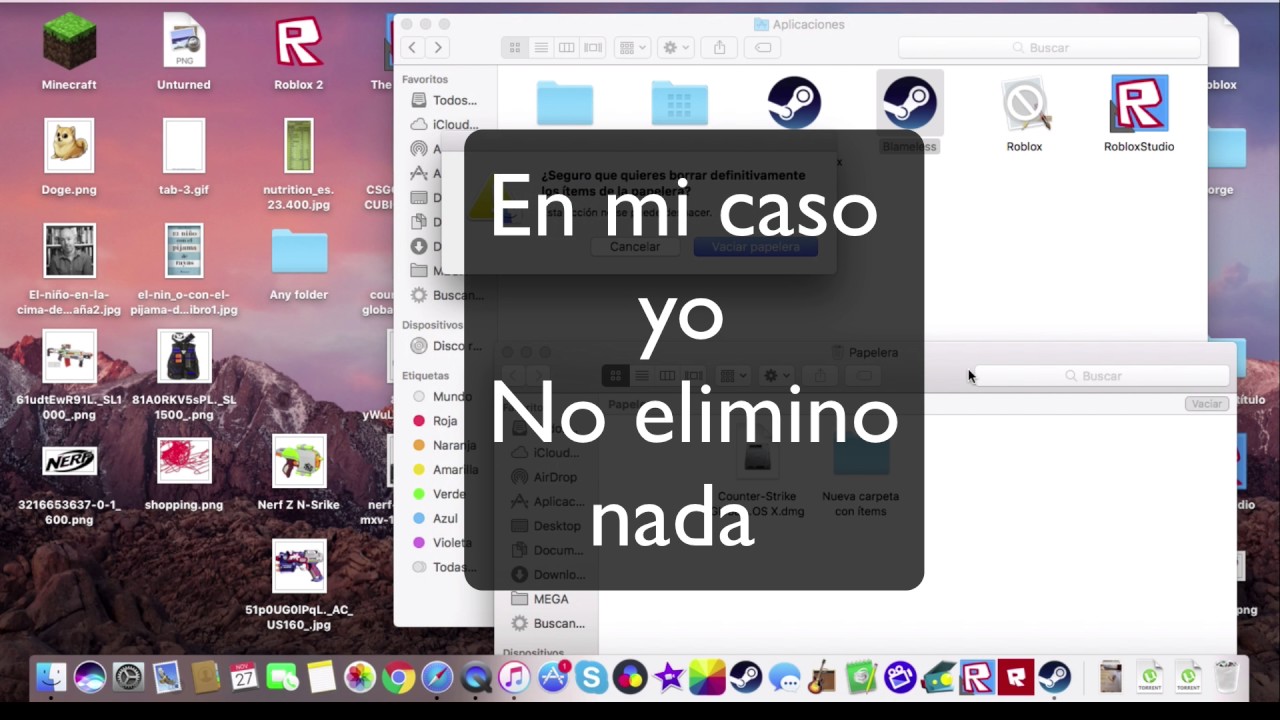Click the Vaciar button in Papelera

click(1207, 404)
